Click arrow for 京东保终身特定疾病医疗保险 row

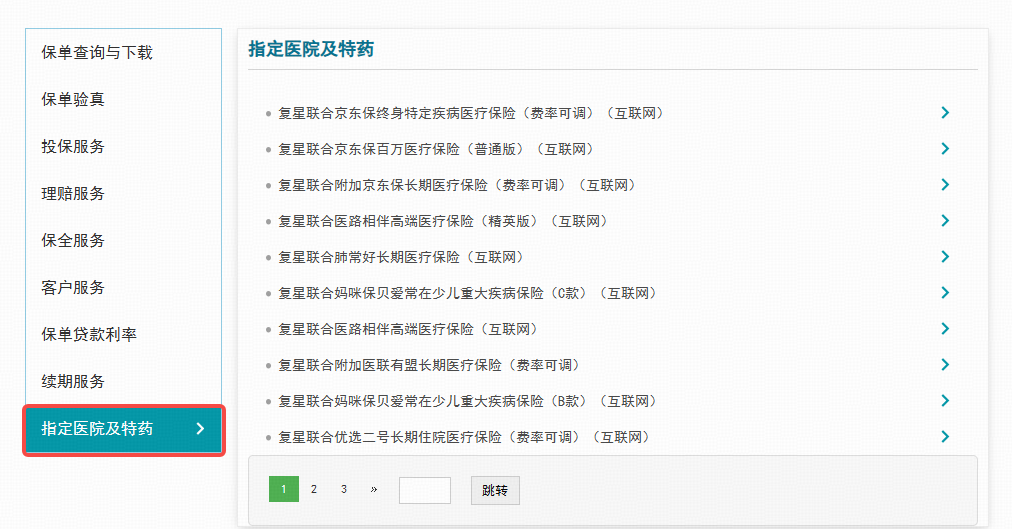[945, 113]
